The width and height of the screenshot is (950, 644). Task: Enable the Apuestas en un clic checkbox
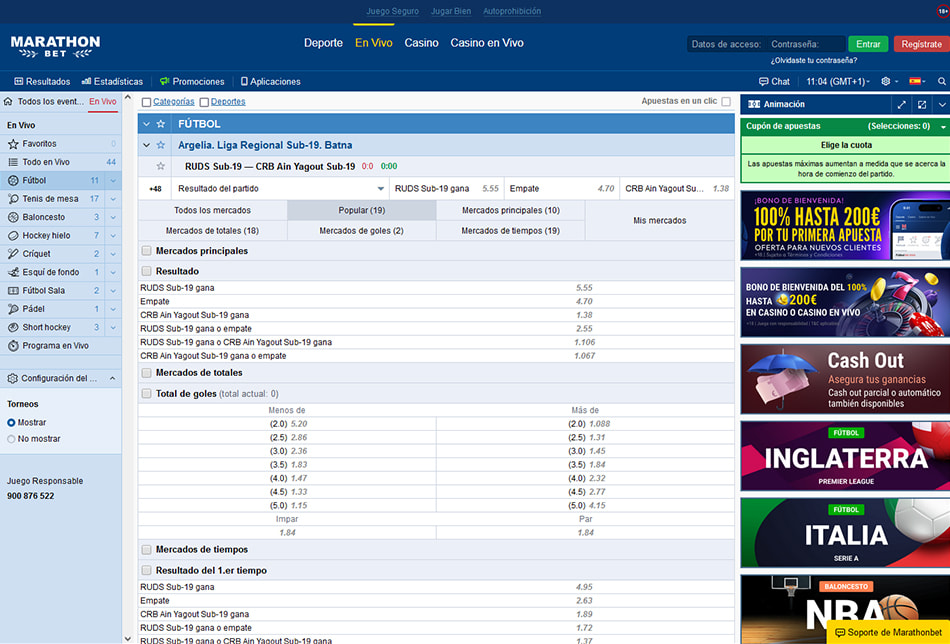pyautogui.click(x=726, y=102)
